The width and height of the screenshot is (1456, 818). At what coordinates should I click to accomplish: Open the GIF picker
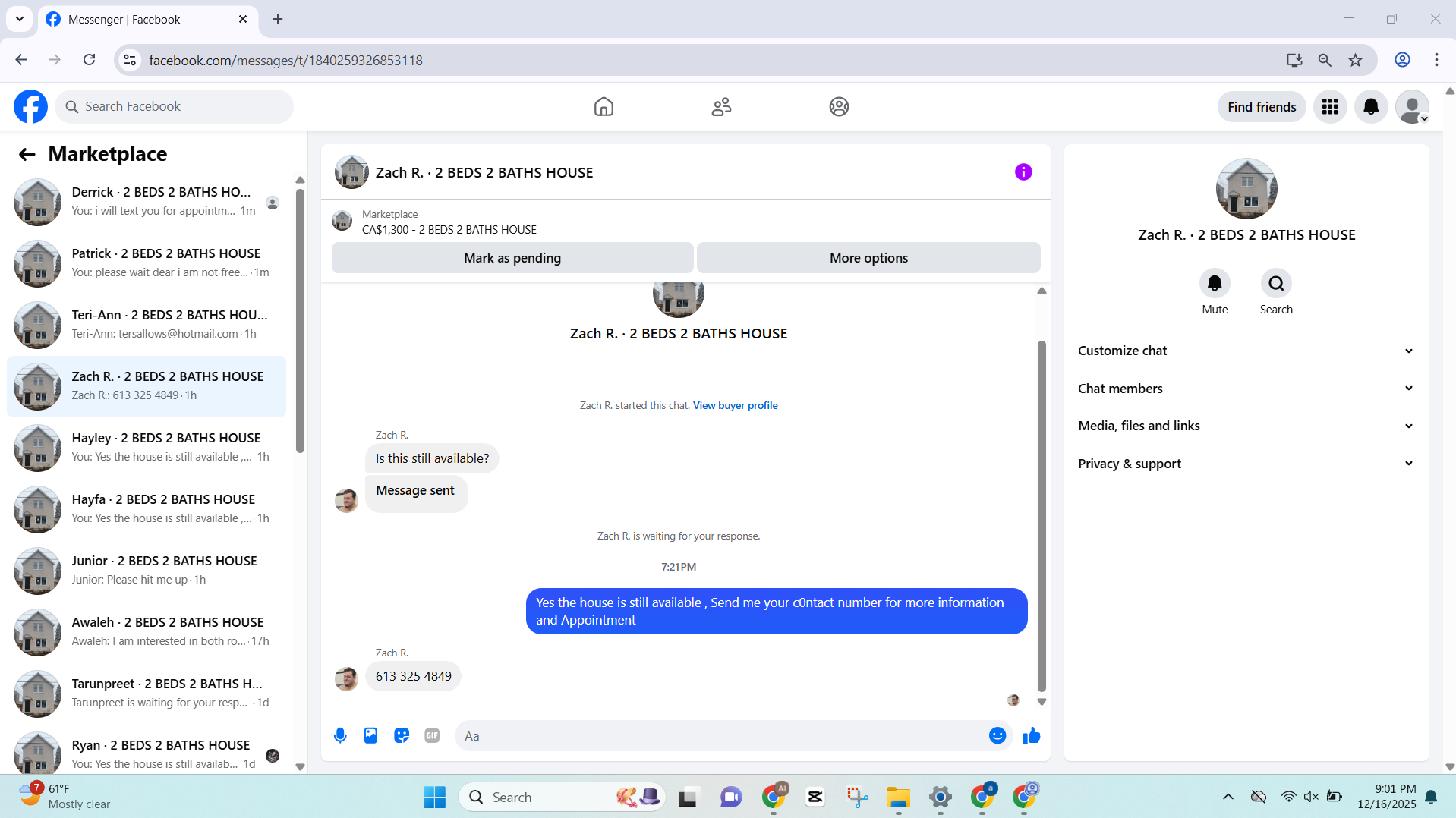(432, 736)
